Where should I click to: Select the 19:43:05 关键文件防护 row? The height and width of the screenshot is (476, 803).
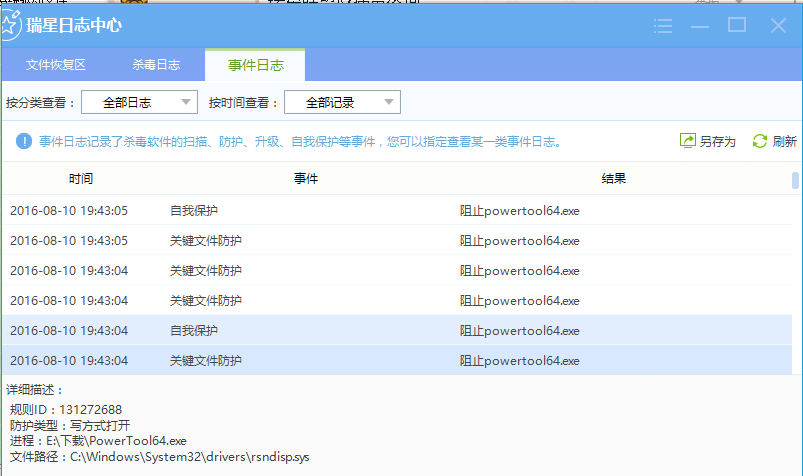pyautogui.click(x=397, y=240)
